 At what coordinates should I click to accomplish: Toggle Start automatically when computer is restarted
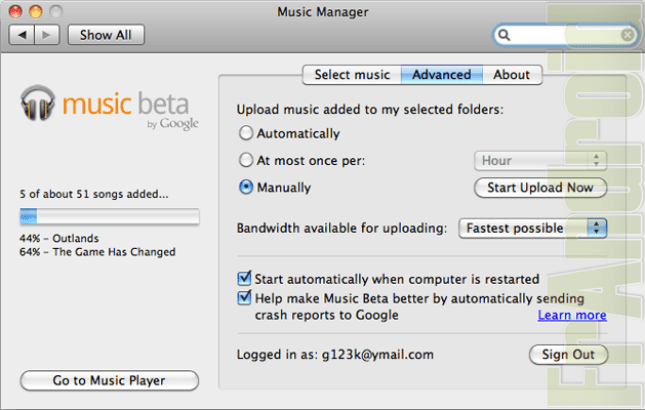[244, 278]
